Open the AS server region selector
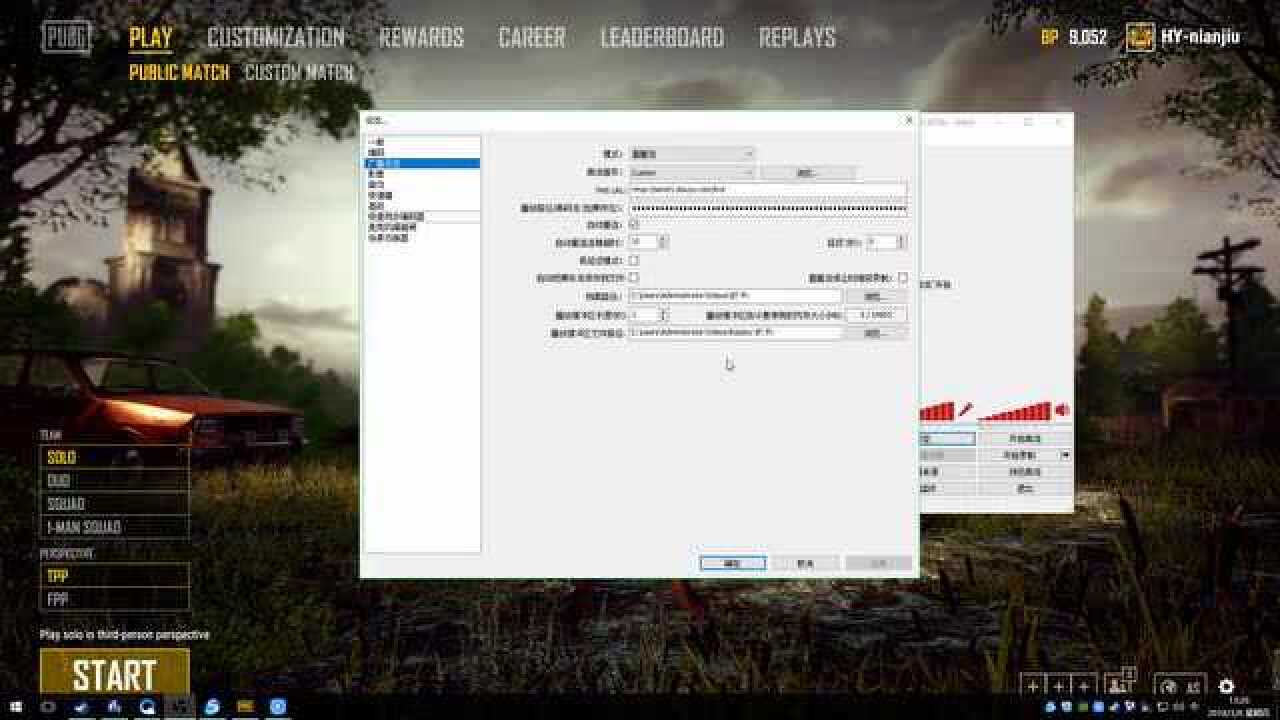Screen dimensions: 1280x720 coord(1180,687)
